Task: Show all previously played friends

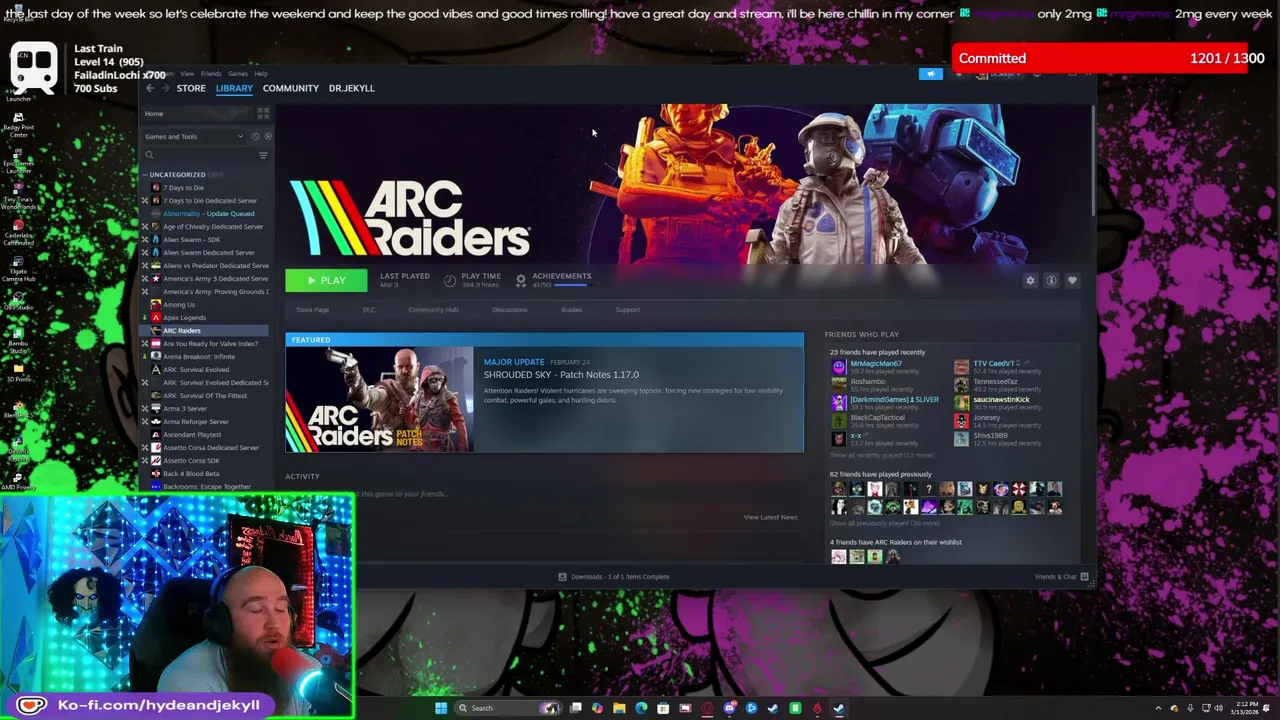Action: 884,524
